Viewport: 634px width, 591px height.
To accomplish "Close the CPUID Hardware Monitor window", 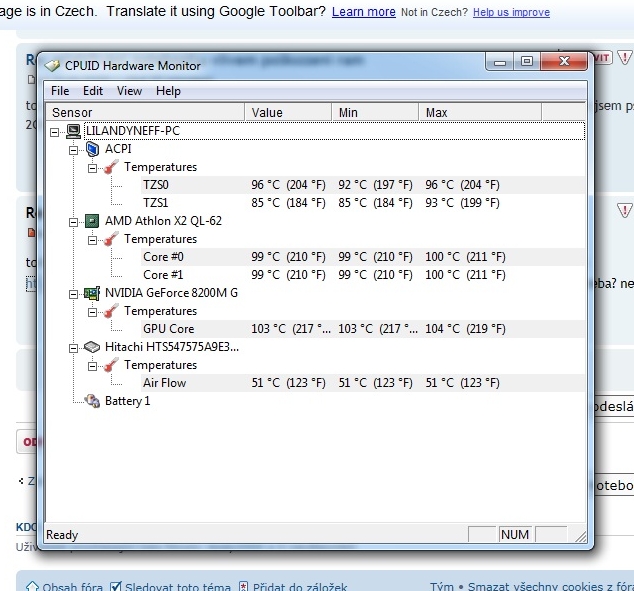I will pos(564,62).
